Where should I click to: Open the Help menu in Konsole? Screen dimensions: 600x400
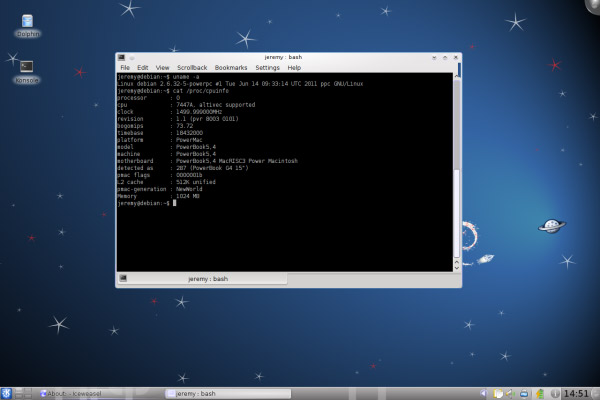pos(294,68)
